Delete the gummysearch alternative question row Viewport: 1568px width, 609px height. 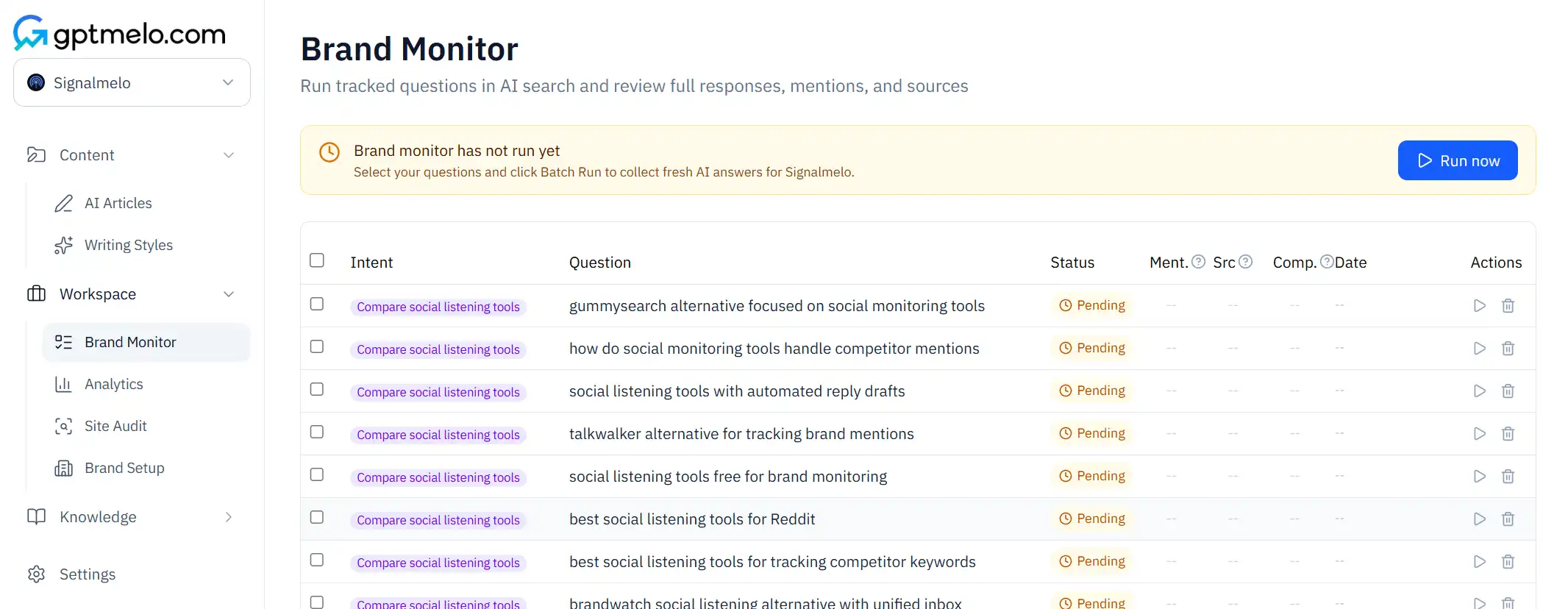[1508, 306]
